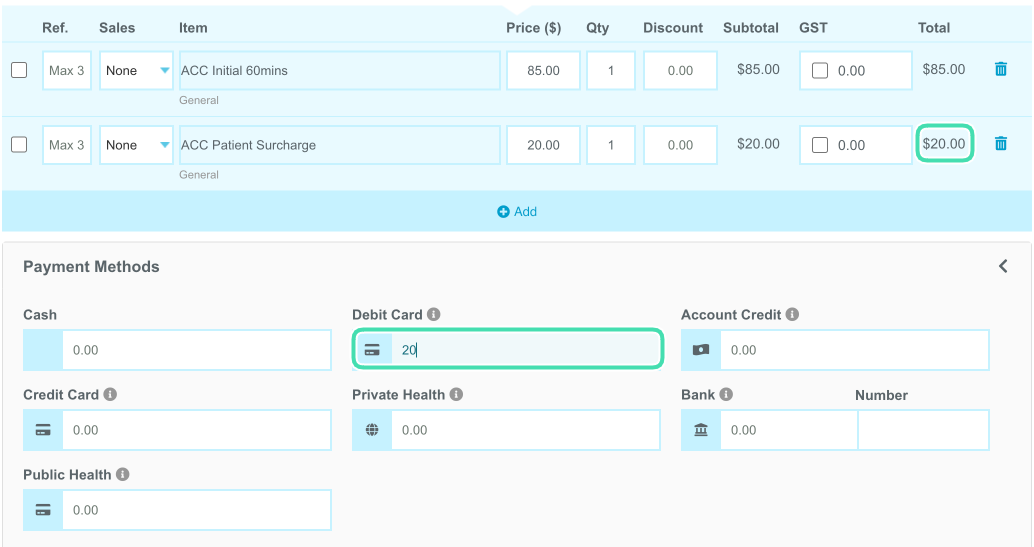Click the Account Credit info icon

tap(792, 314)
